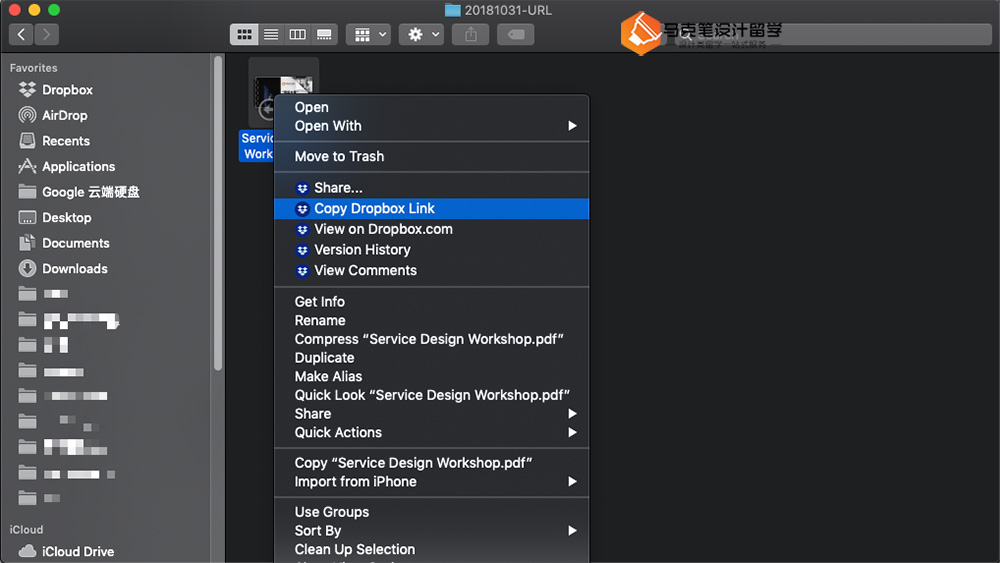Viewport: 1000px width, 563px height.
Task: Choose View Comments
Action: click(x=431, y=270)
